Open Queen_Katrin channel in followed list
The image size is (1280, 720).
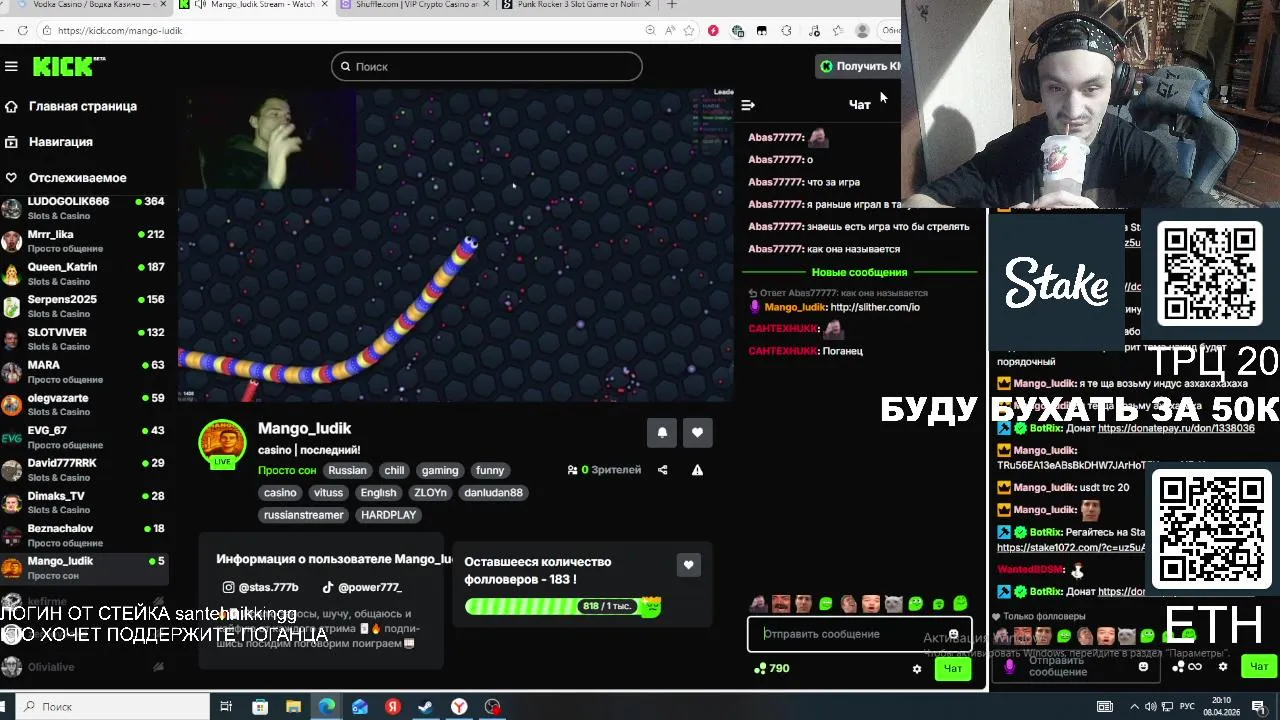(84, 274)
